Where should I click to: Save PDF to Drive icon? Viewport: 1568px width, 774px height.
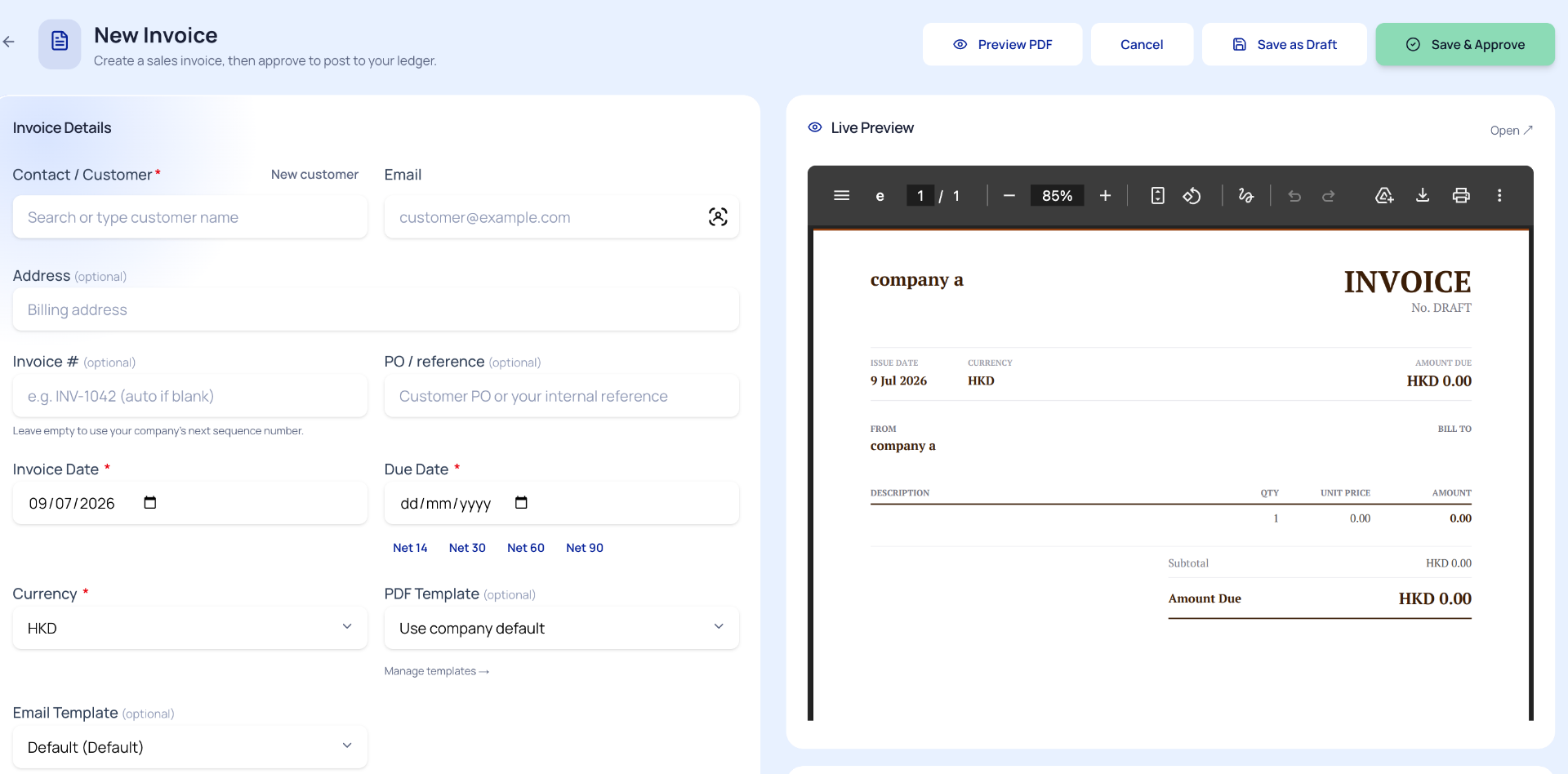click(1384, 196)
